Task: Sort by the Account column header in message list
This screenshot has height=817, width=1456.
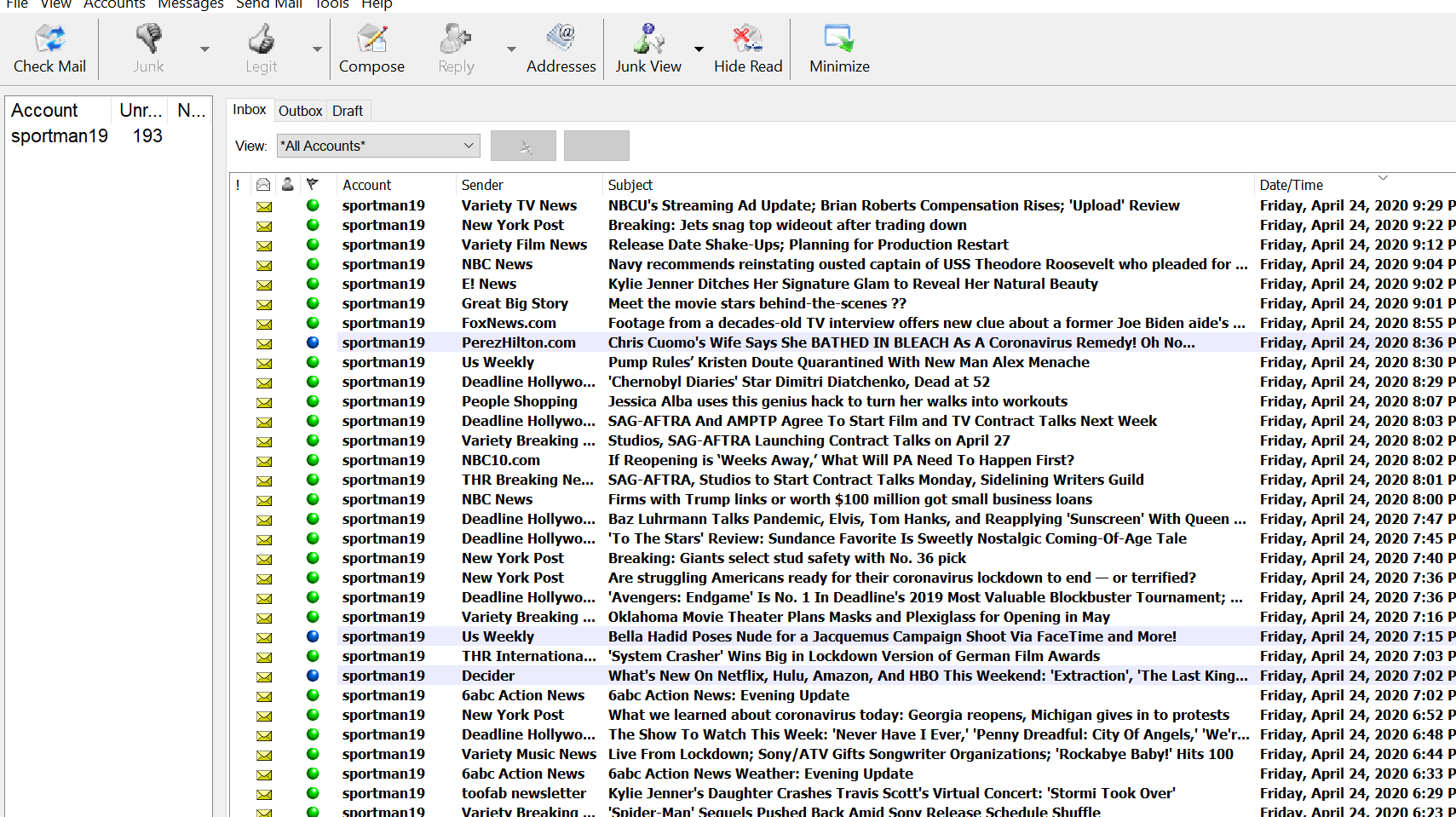Action: [396, 185]
